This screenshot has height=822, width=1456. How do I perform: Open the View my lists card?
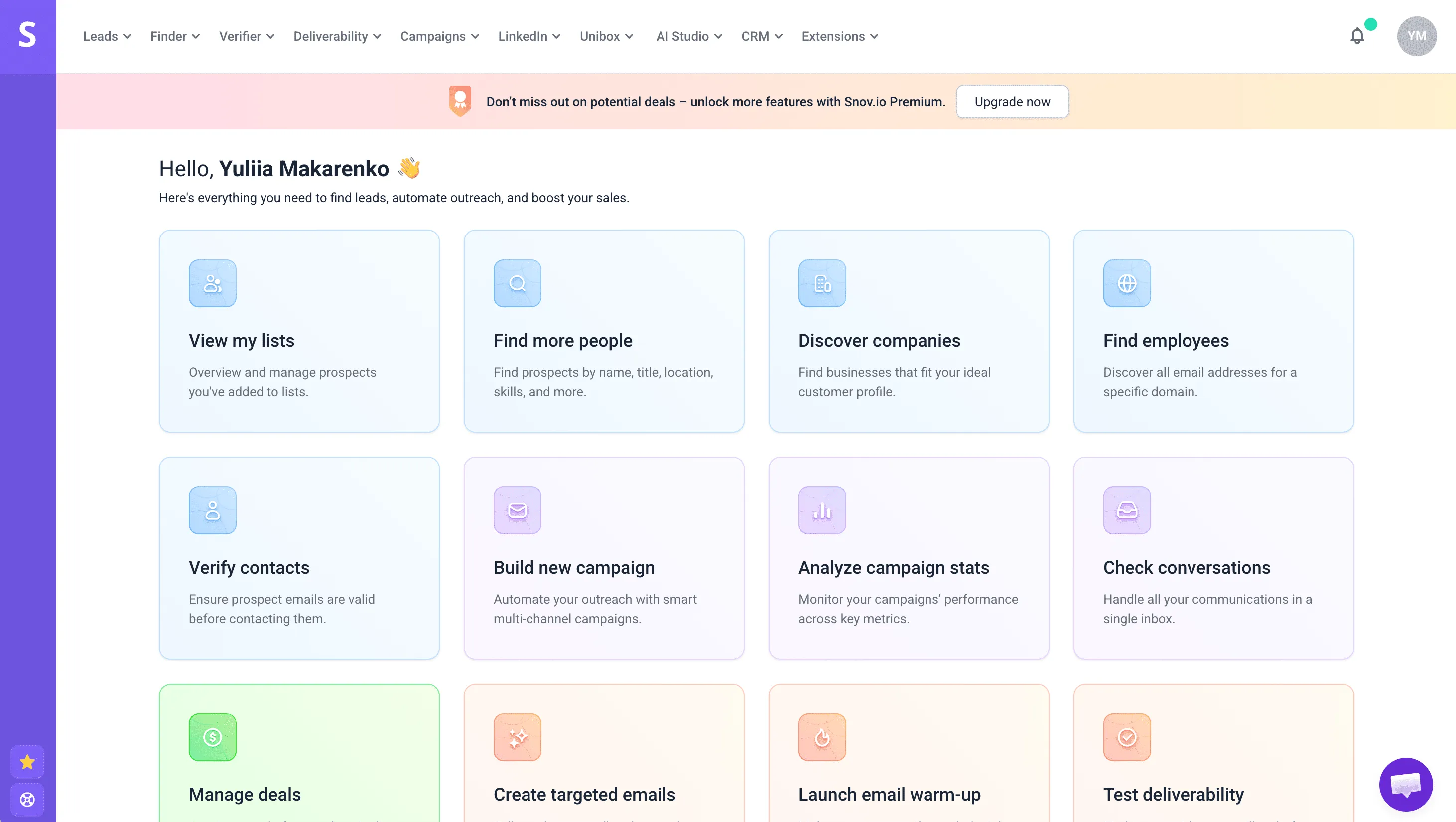click(x=298, y=331)
